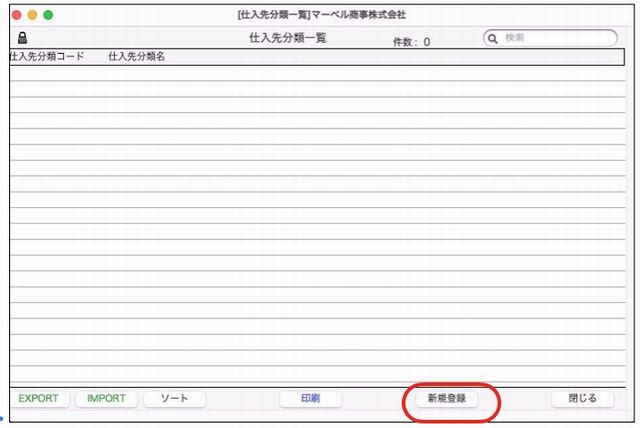Select the last empty row in list
Screen dimensions: 640x428
pyautogui.click(x=320, y=375)
